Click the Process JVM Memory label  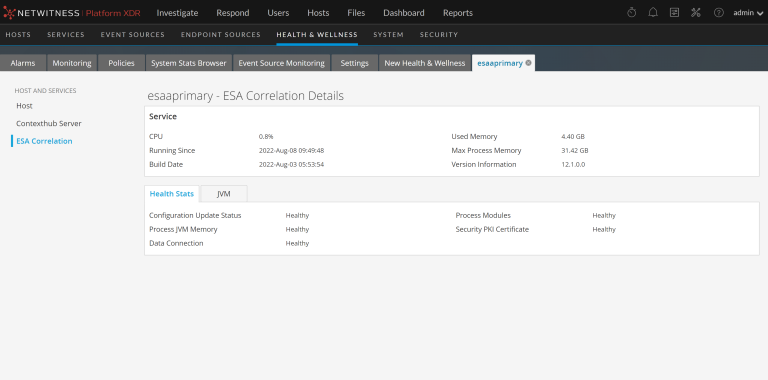(183, 229)
